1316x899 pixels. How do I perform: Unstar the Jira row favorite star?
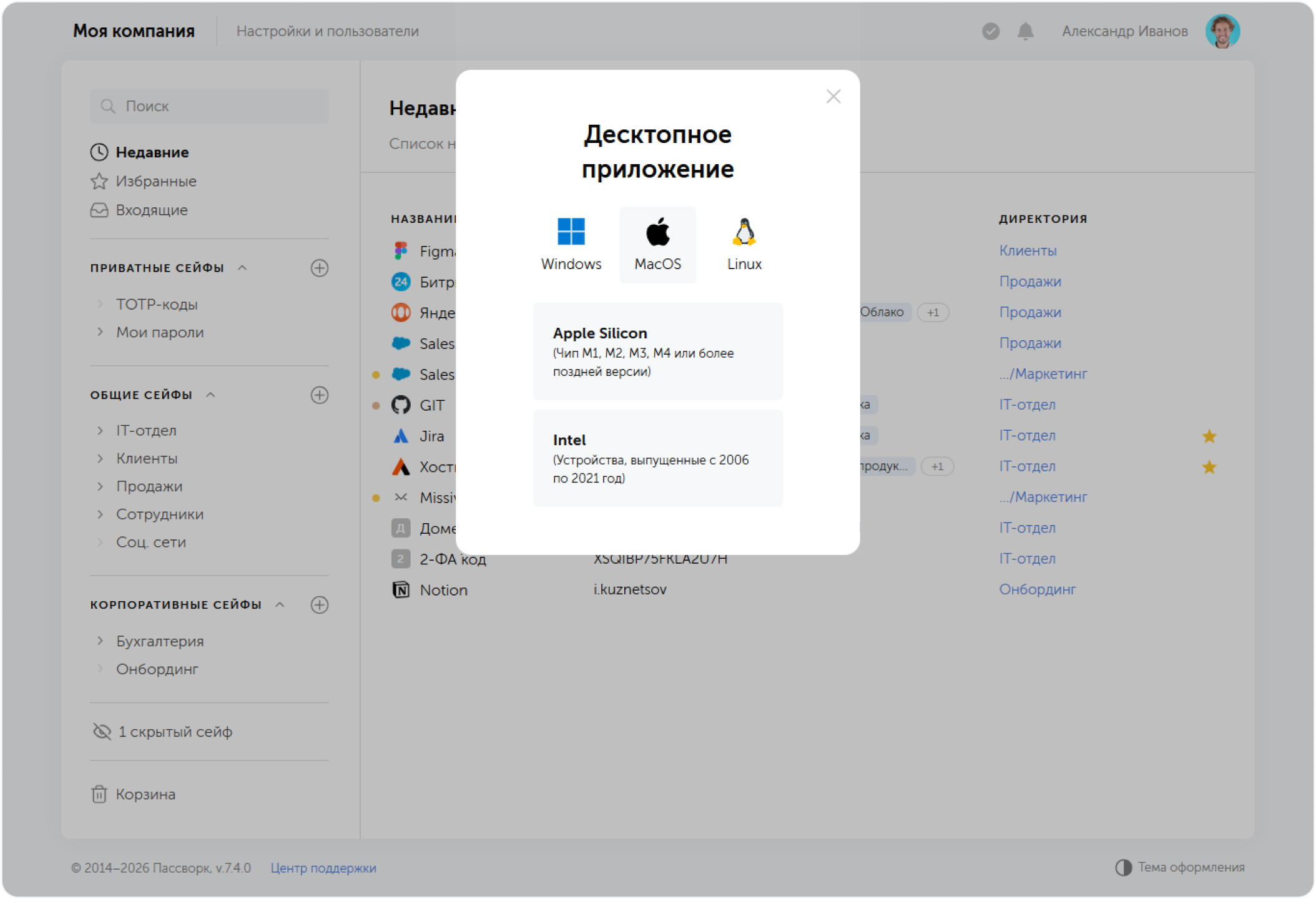[x=1209, y=436]
